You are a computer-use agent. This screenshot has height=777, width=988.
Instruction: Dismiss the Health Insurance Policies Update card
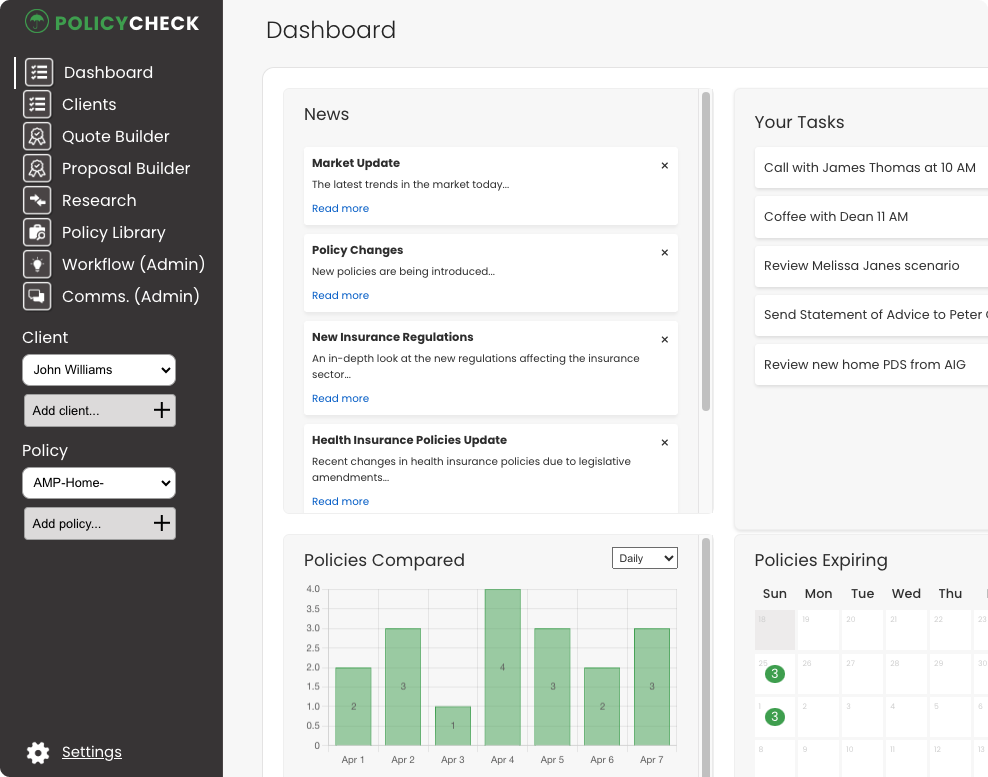(664, 443)
